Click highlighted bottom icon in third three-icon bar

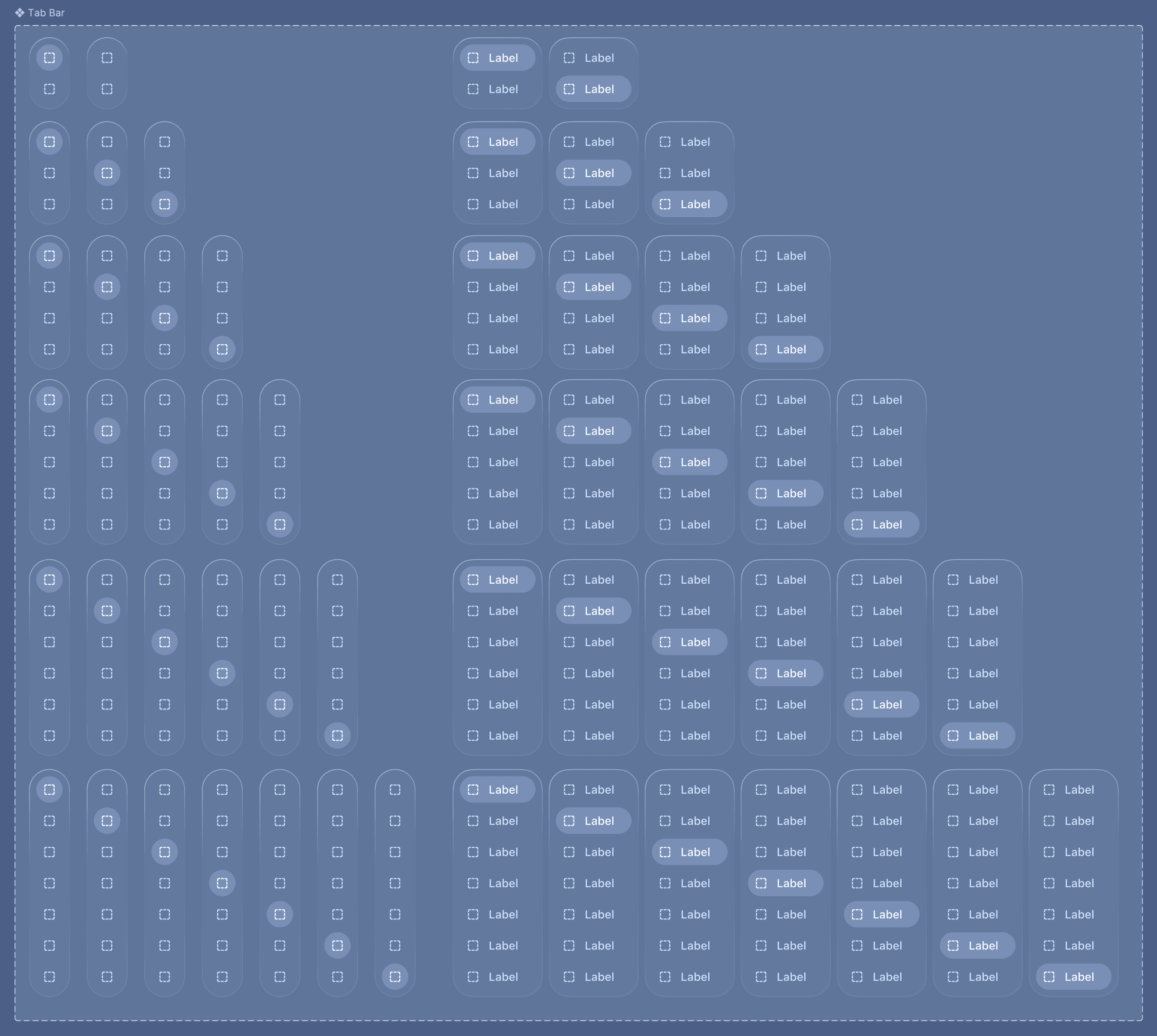[165, 204]
